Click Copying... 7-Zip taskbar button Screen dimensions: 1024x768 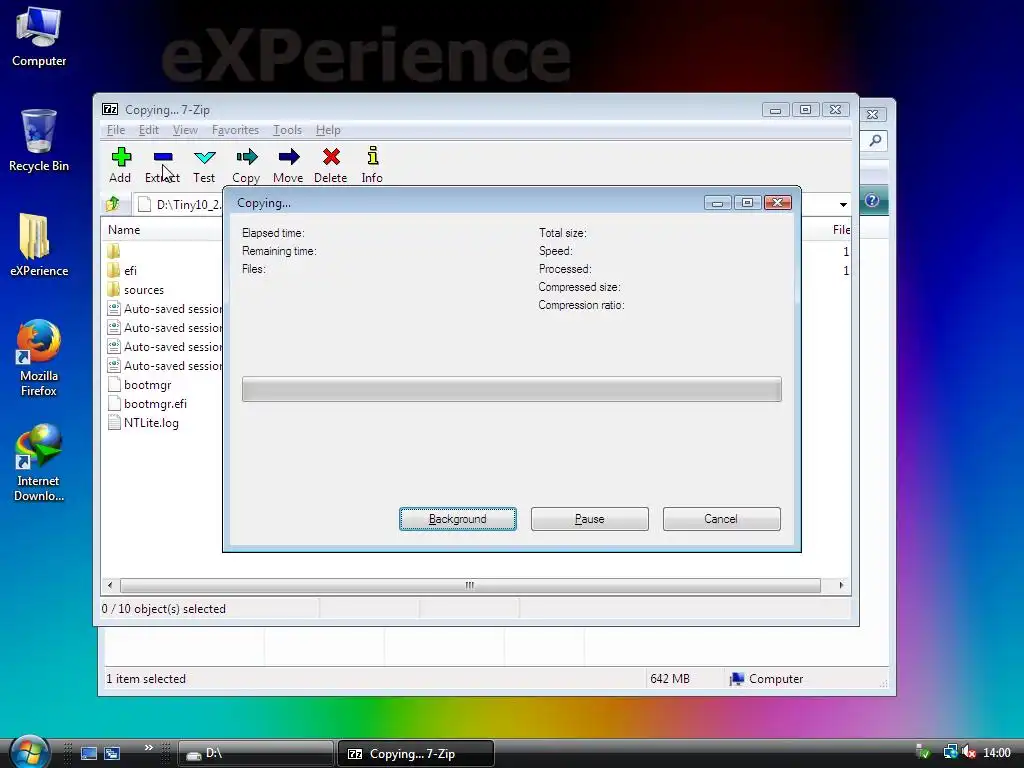tap(415, 754)
